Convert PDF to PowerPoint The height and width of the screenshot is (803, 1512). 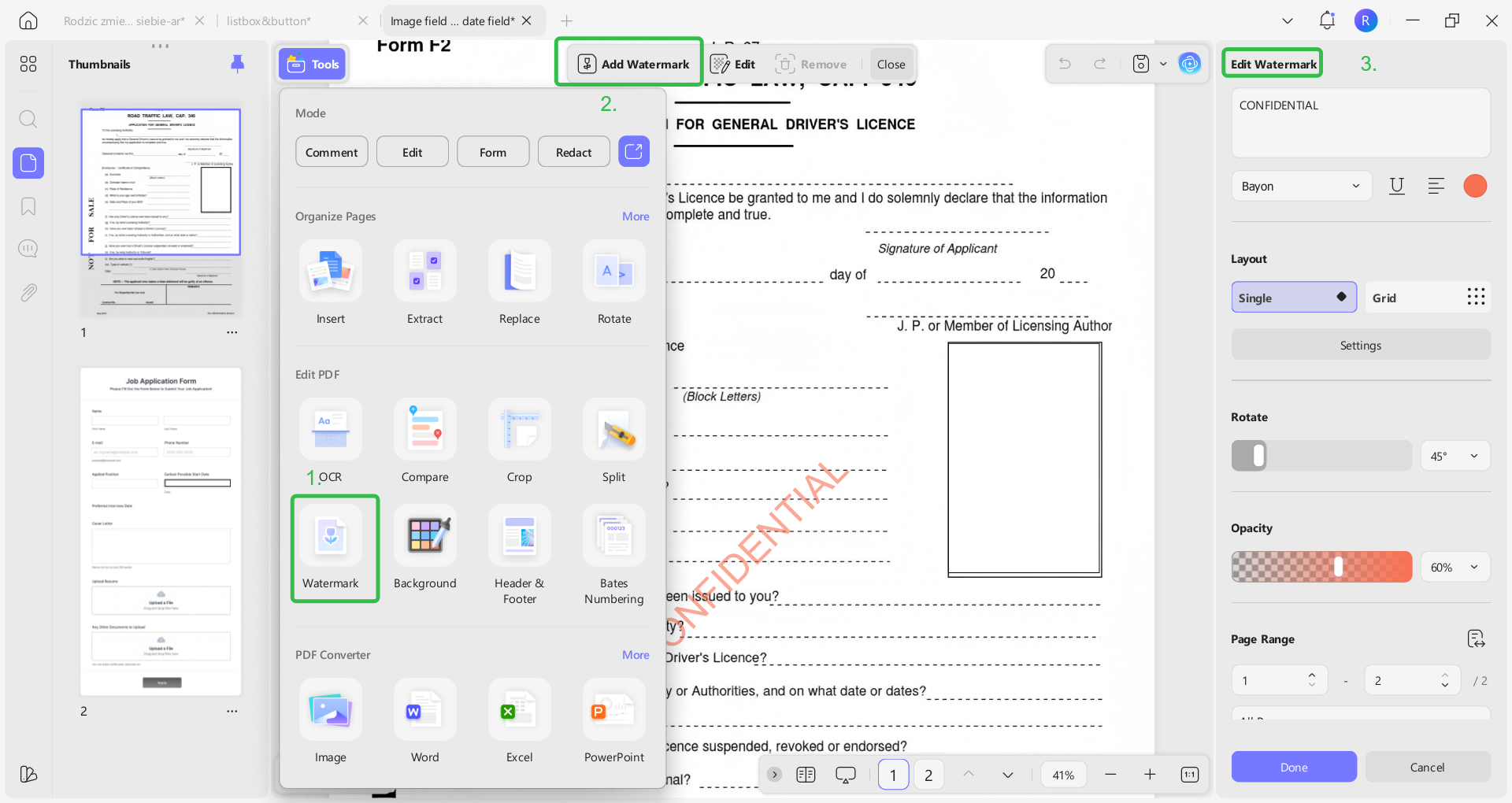[614, 722]
